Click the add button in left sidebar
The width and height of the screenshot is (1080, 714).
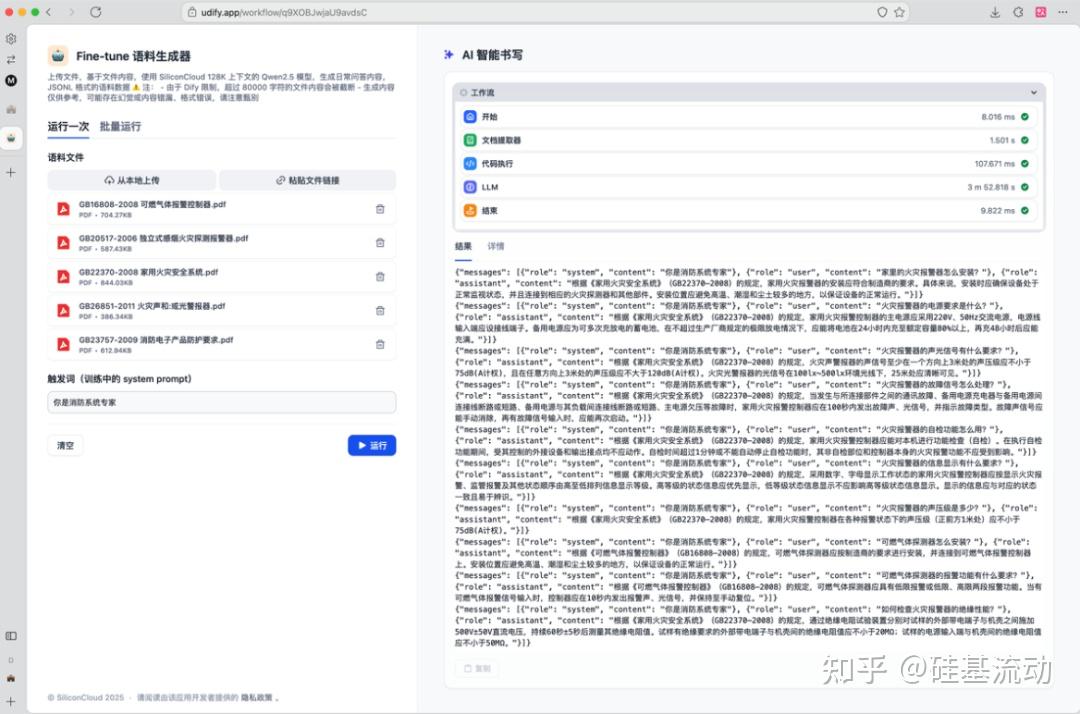point(11,172)
